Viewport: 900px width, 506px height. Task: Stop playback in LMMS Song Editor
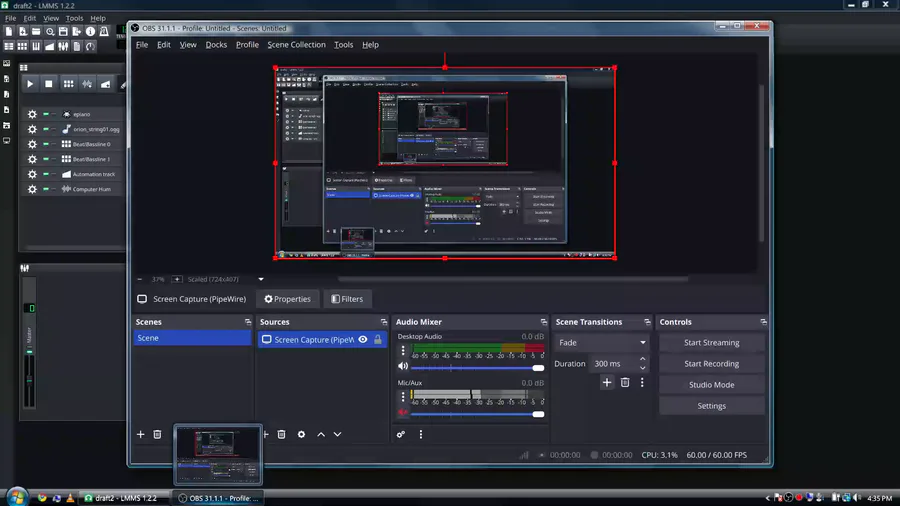pos(49,84)
